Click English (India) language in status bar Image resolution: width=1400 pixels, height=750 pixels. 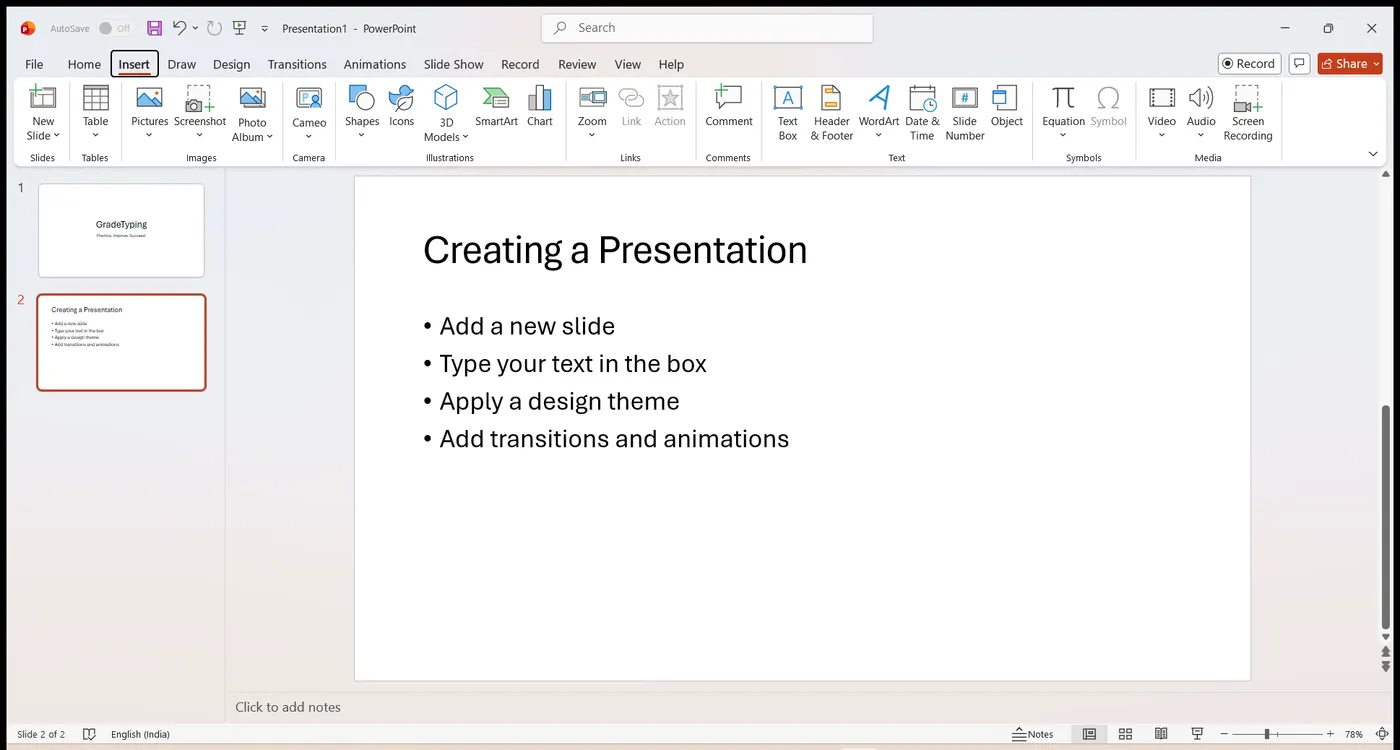click(x=140, y=734)
